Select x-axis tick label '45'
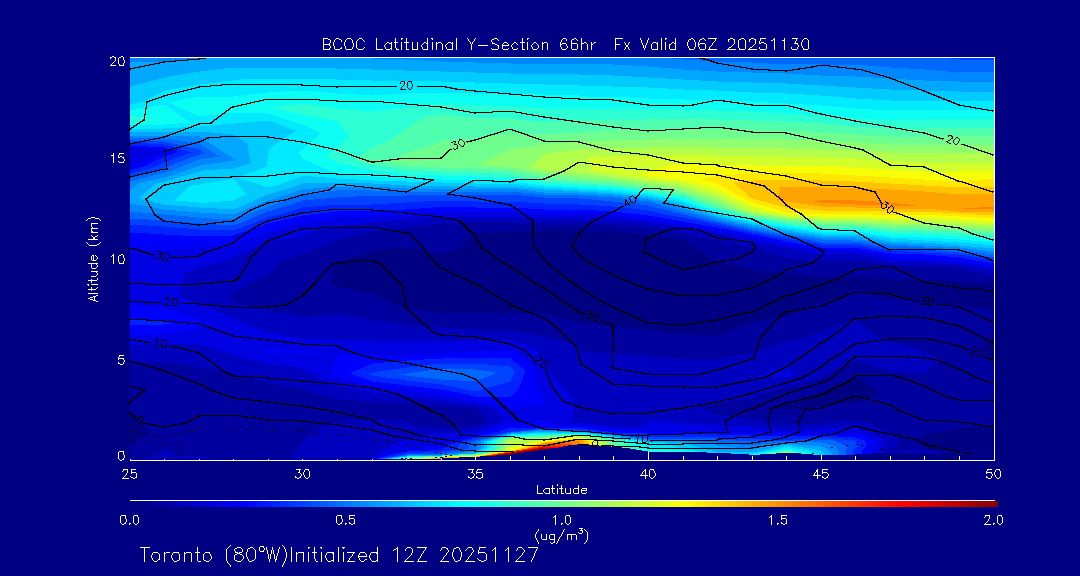 [821, 474]
